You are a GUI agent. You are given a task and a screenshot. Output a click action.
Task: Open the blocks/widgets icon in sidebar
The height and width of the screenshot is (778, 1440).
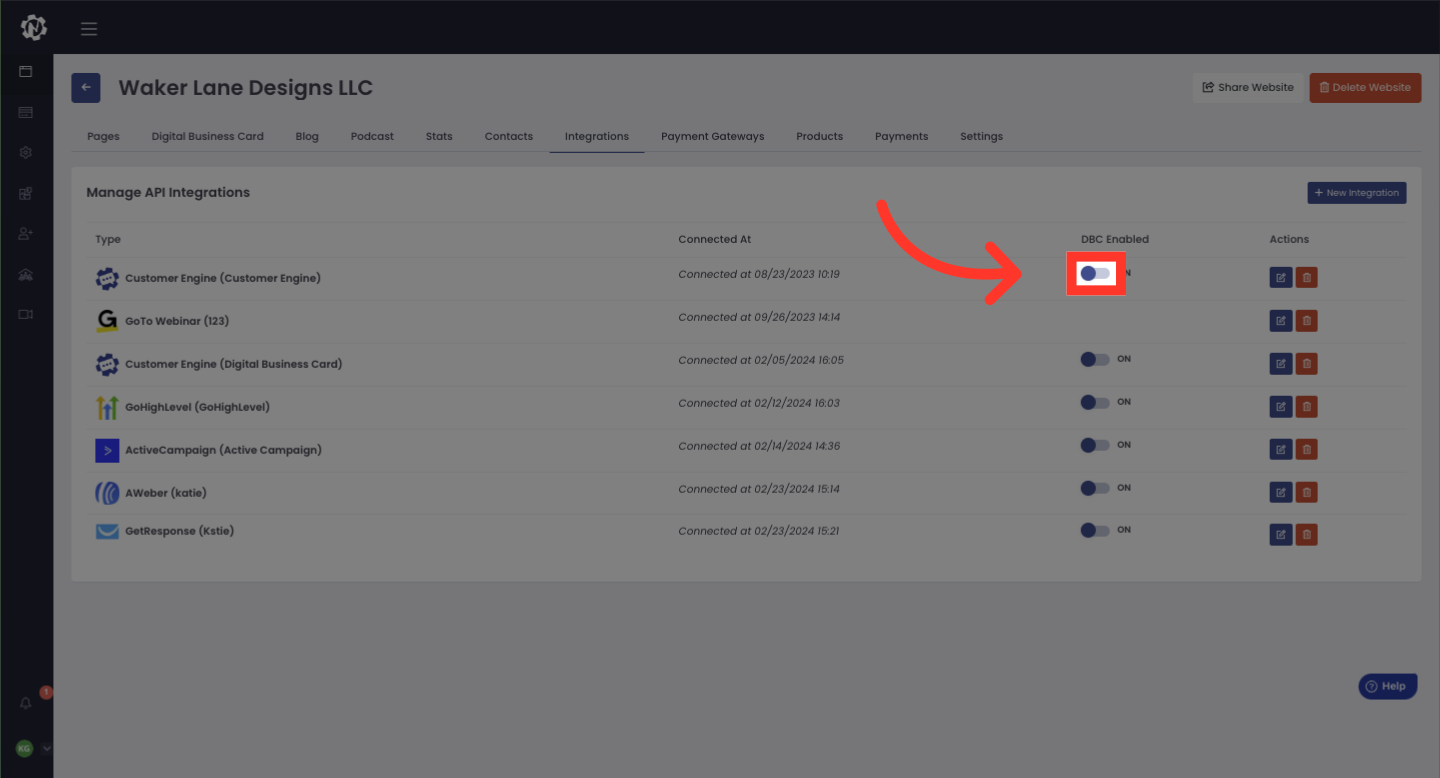pos(26,193)
